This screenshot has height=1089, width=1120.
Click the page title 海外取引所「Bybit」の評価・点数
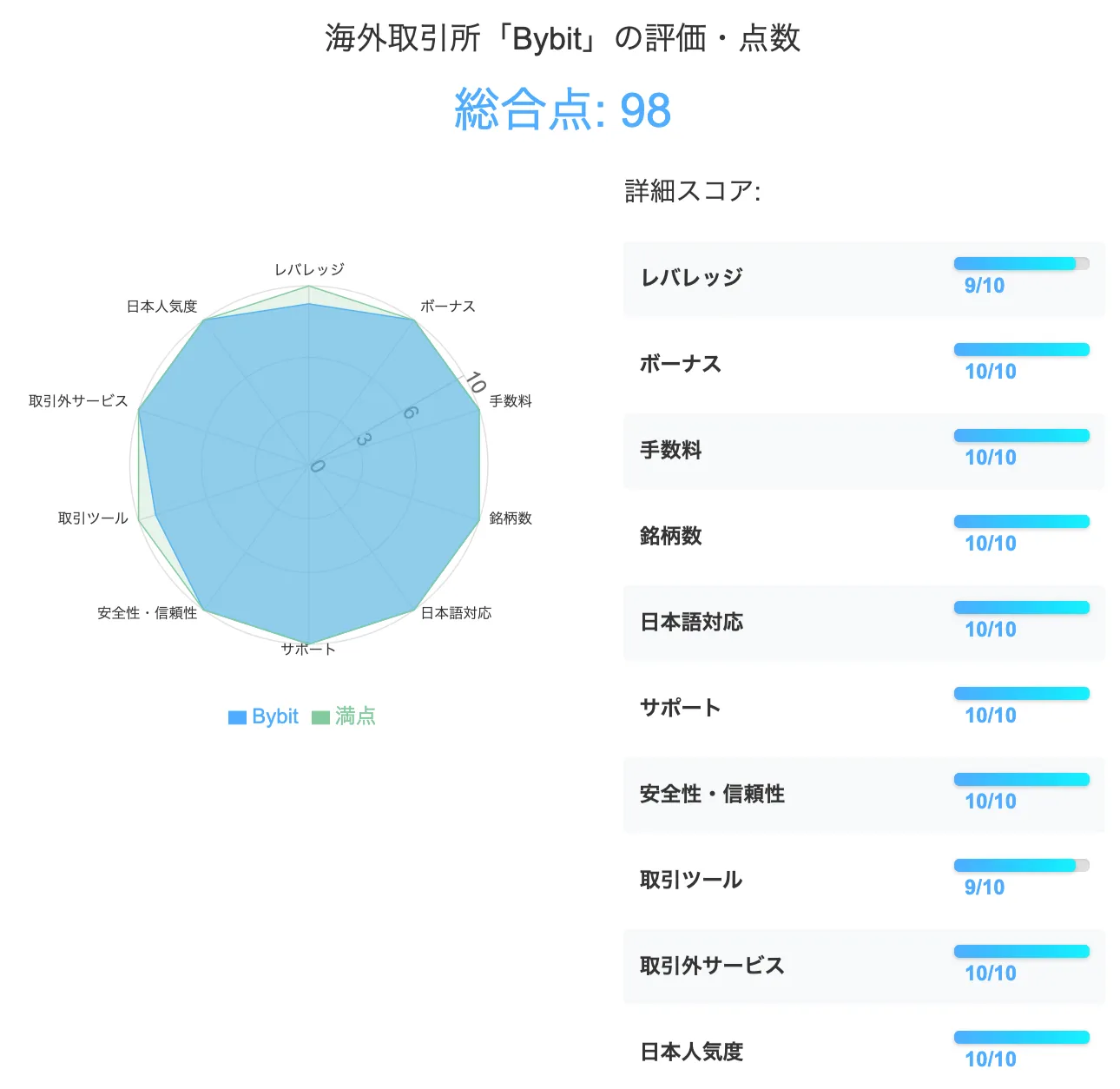pyautogui.click(x=563, y=38)
